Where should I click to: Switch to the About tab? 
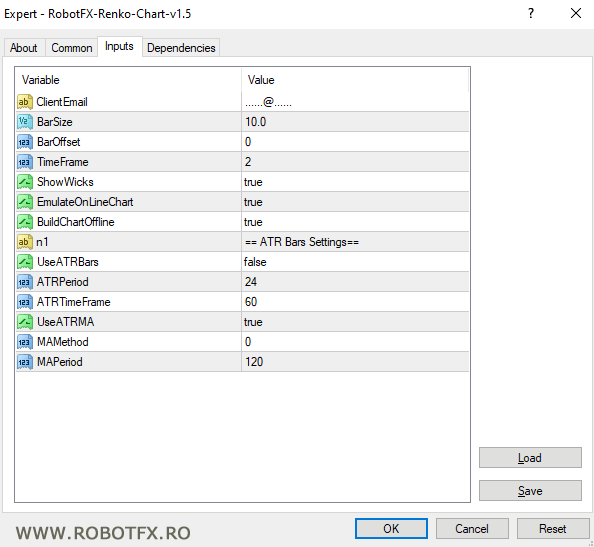(x=24, y=48)
